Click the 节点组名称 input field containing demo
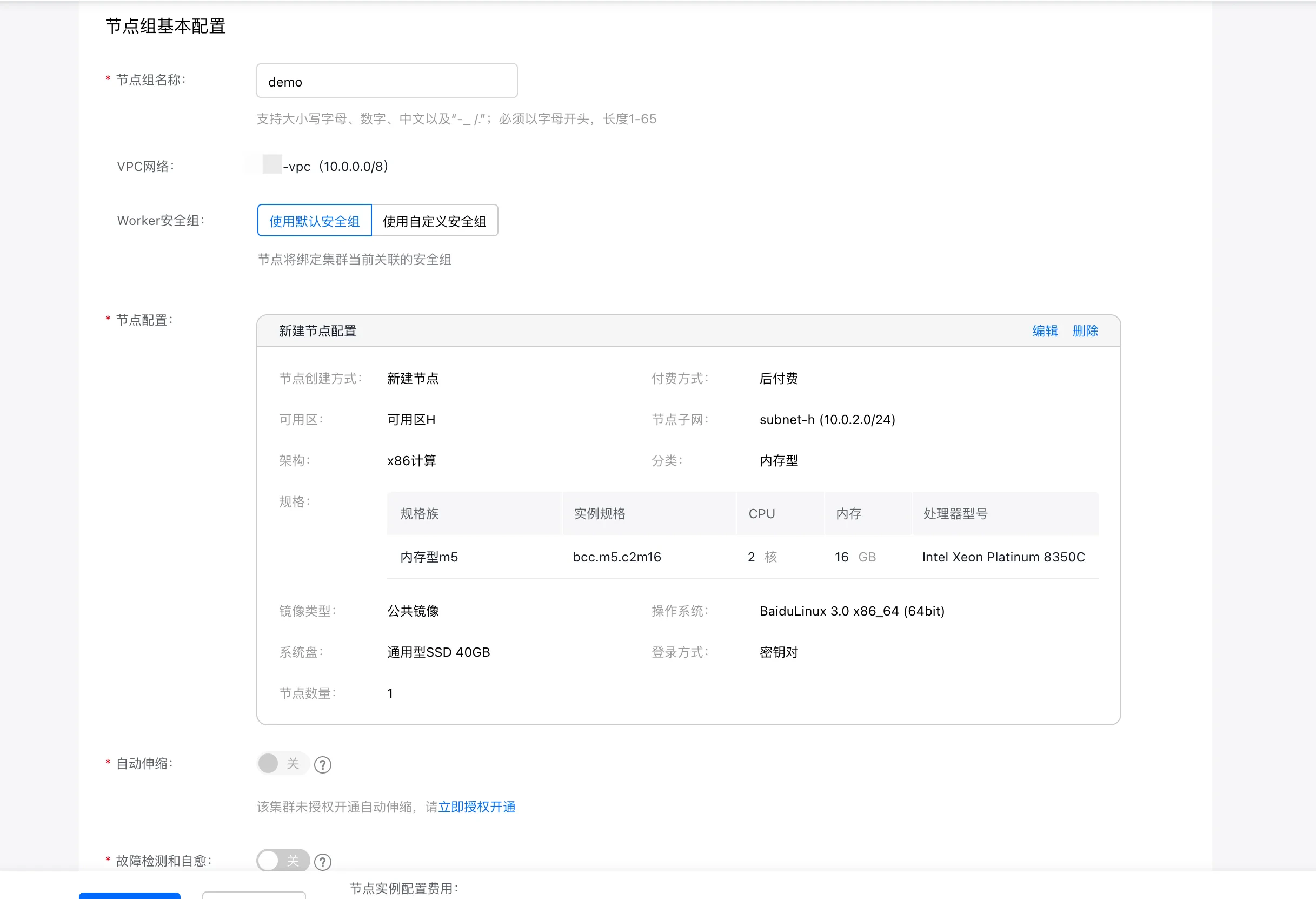Image resolution: width=1316 pixels, height=899 pixels. click(x=387, y=82)
